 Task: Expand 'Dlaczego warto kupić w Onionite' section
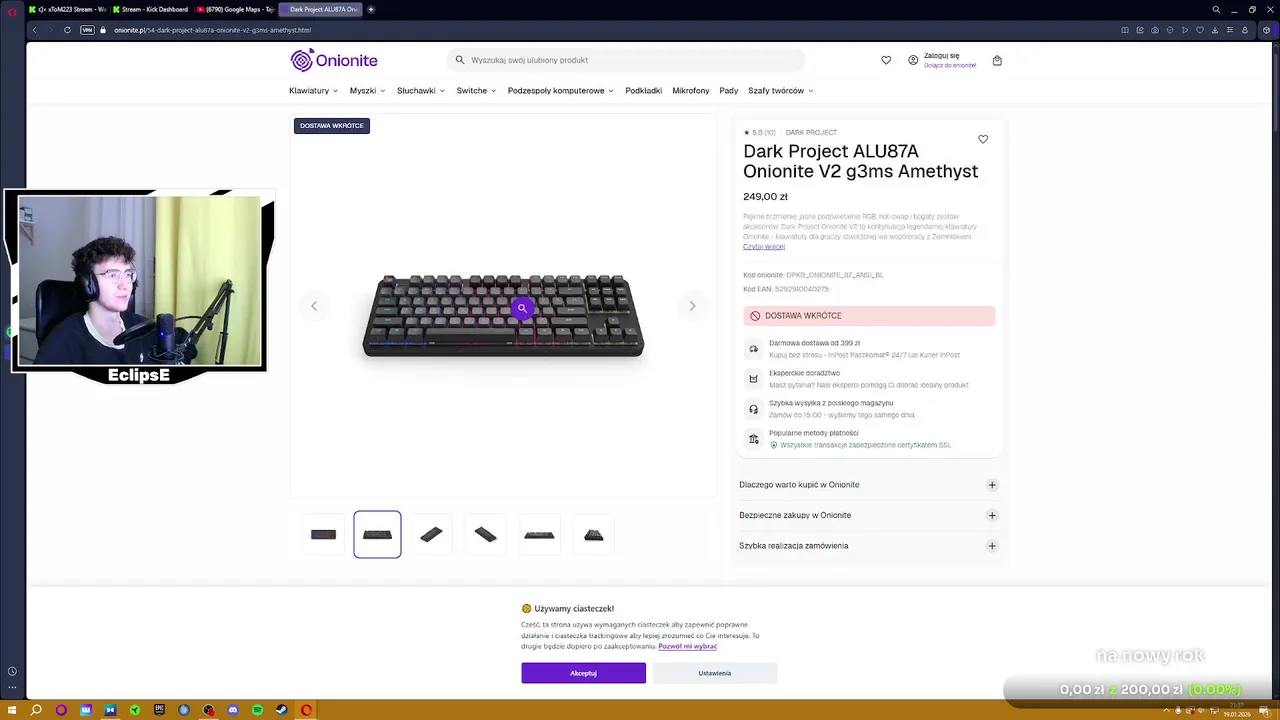click(x=868, y=485)
